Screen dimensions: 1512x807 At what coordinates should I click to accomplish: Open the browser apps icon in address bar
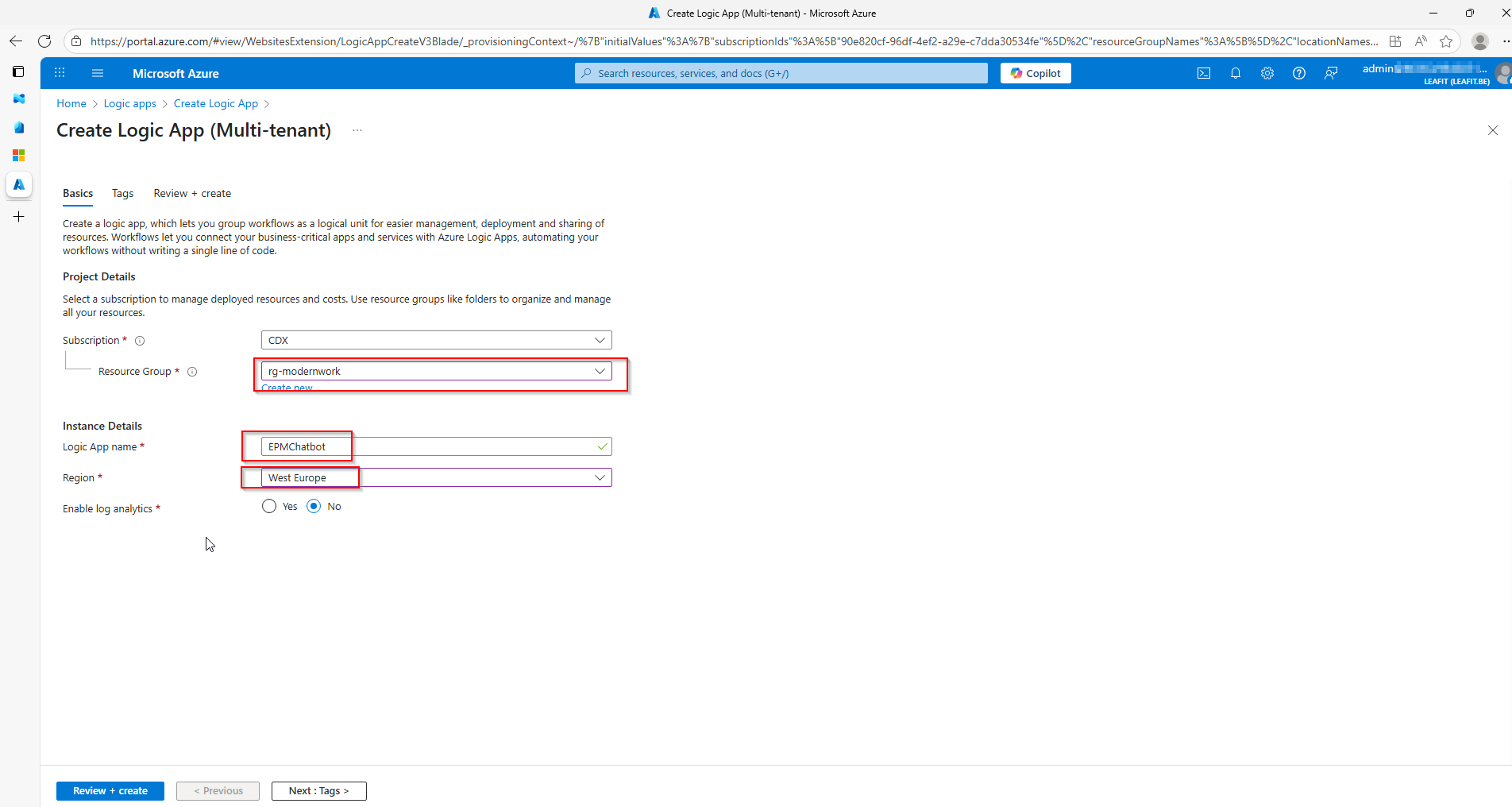pos(1395,41)
